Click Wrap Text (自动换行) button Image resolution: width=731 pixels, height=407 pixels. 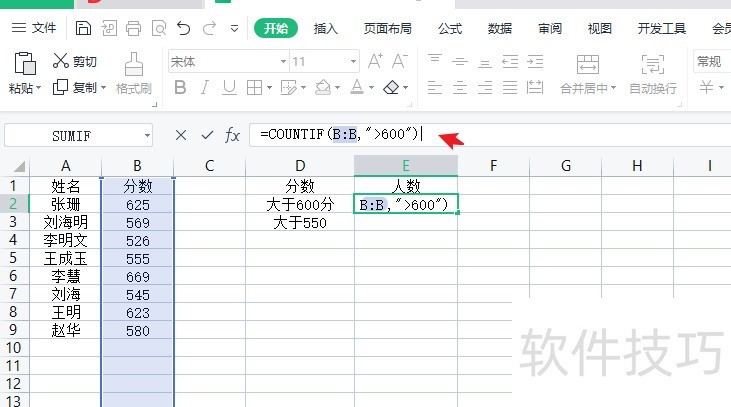(x=653, y=74)
